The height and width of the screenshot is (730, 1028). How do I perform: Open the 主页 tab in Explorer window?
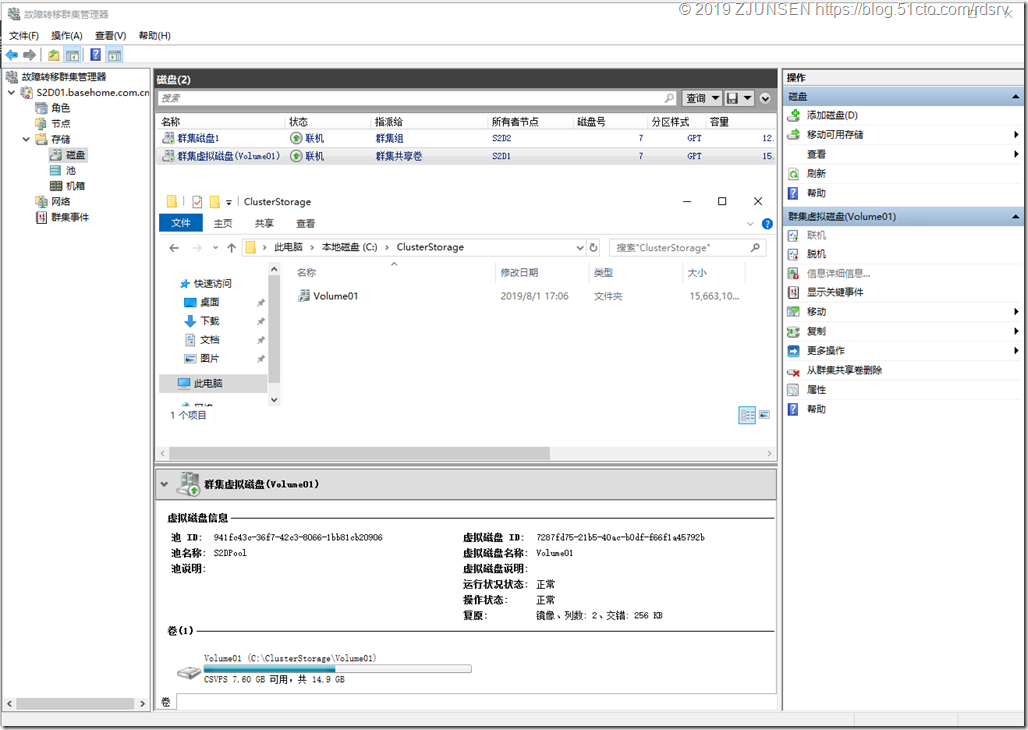coord(223,224)
